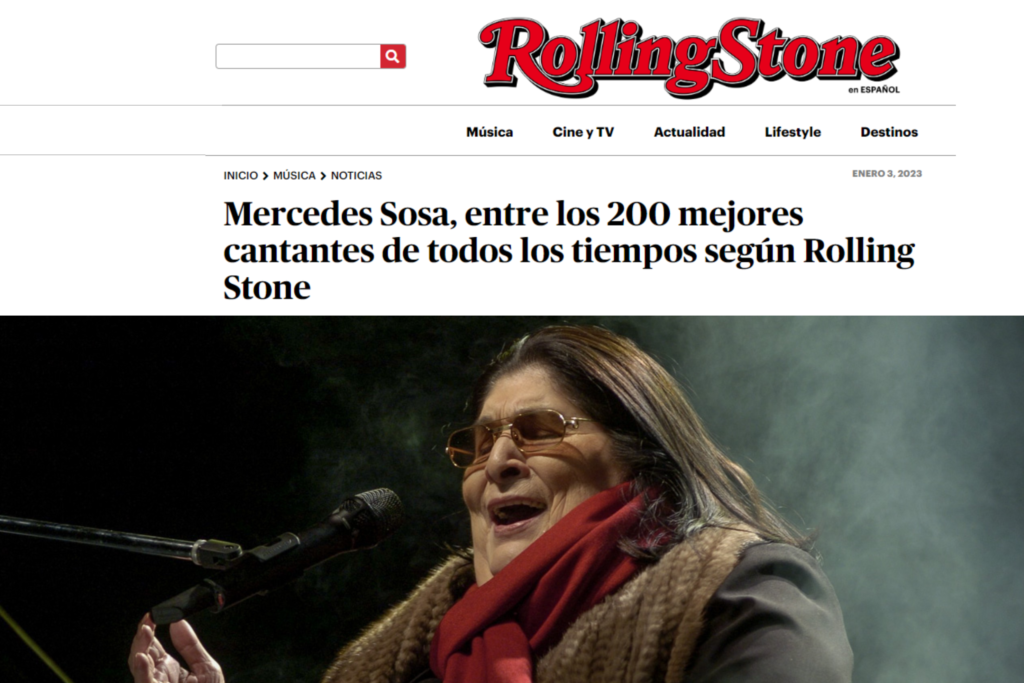
Task: Open the Cine y TV section
Action: (x=583, y=132)
